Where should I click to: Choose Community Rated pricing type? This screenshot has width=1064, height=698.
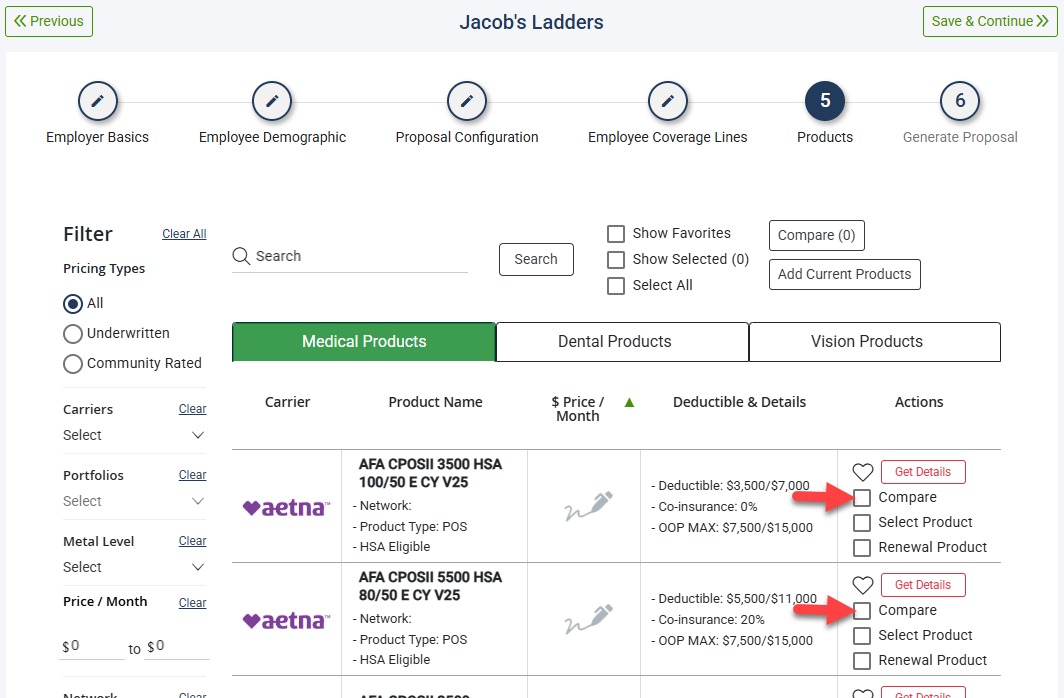(x=73, y=364)
